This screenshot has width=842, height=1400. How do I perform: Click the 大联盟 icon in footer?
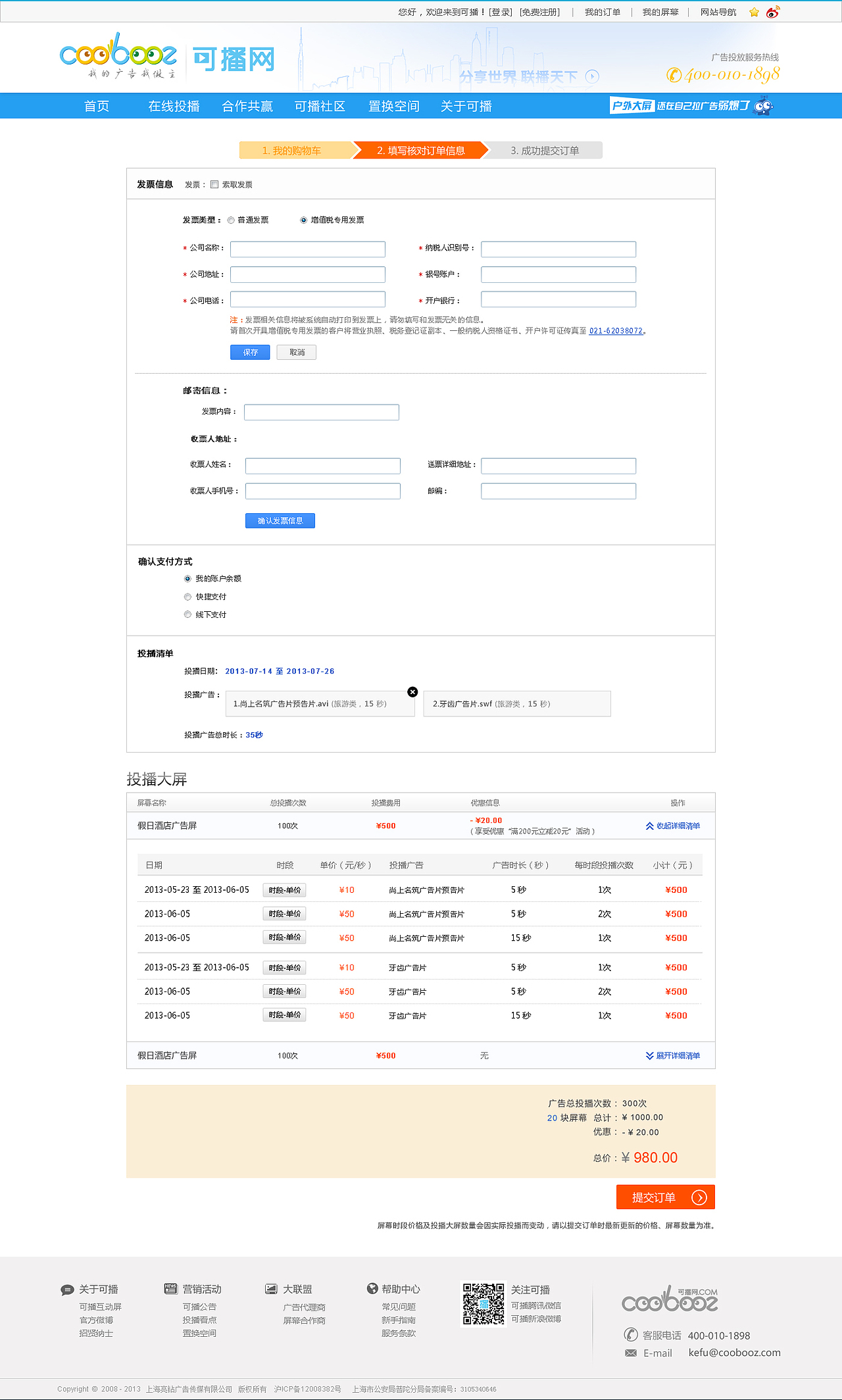[271, 1289]
